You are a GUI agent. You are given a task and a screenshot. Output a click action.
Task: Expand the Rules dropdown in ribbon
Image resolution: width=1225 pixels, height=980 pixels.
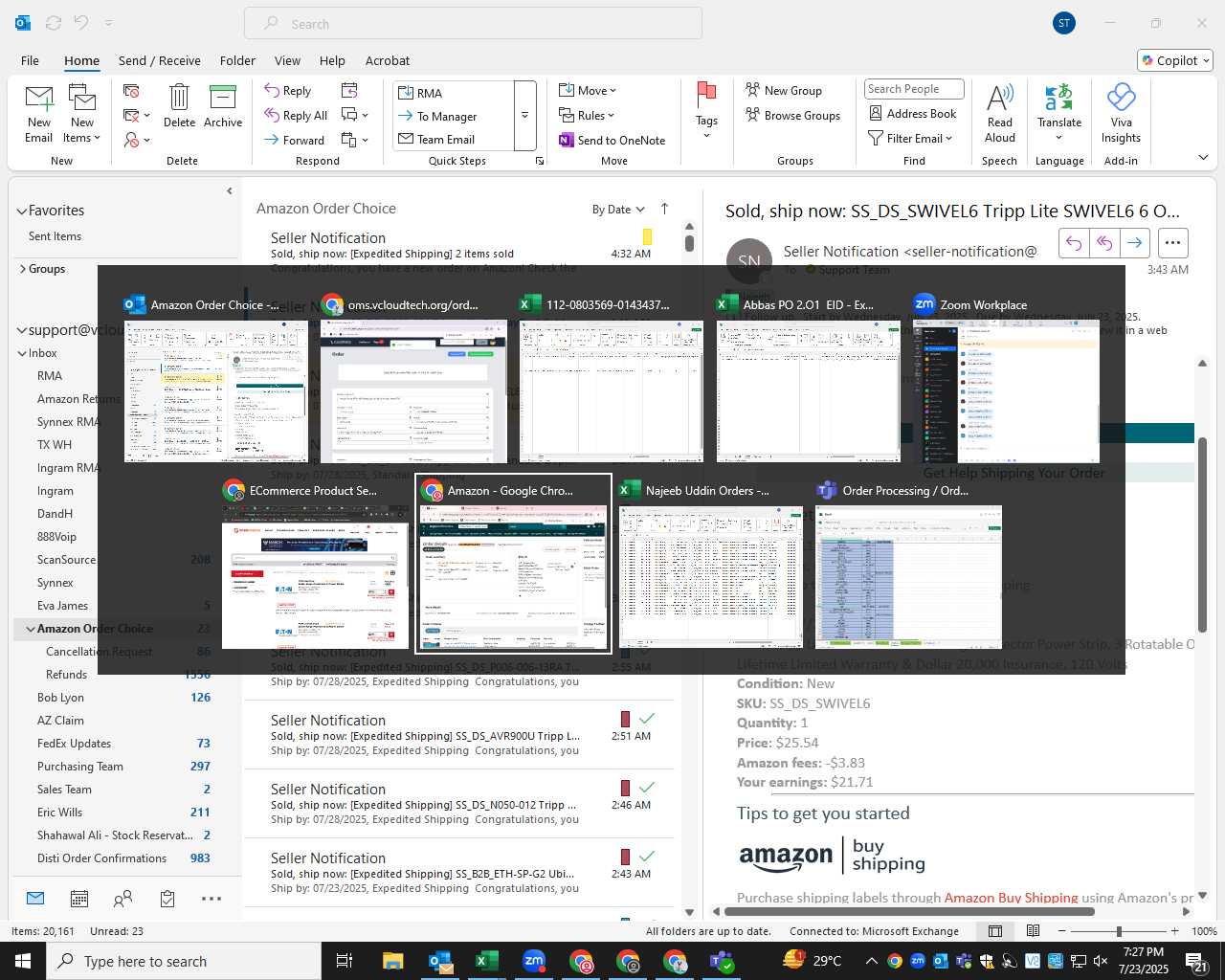[587, 116]
